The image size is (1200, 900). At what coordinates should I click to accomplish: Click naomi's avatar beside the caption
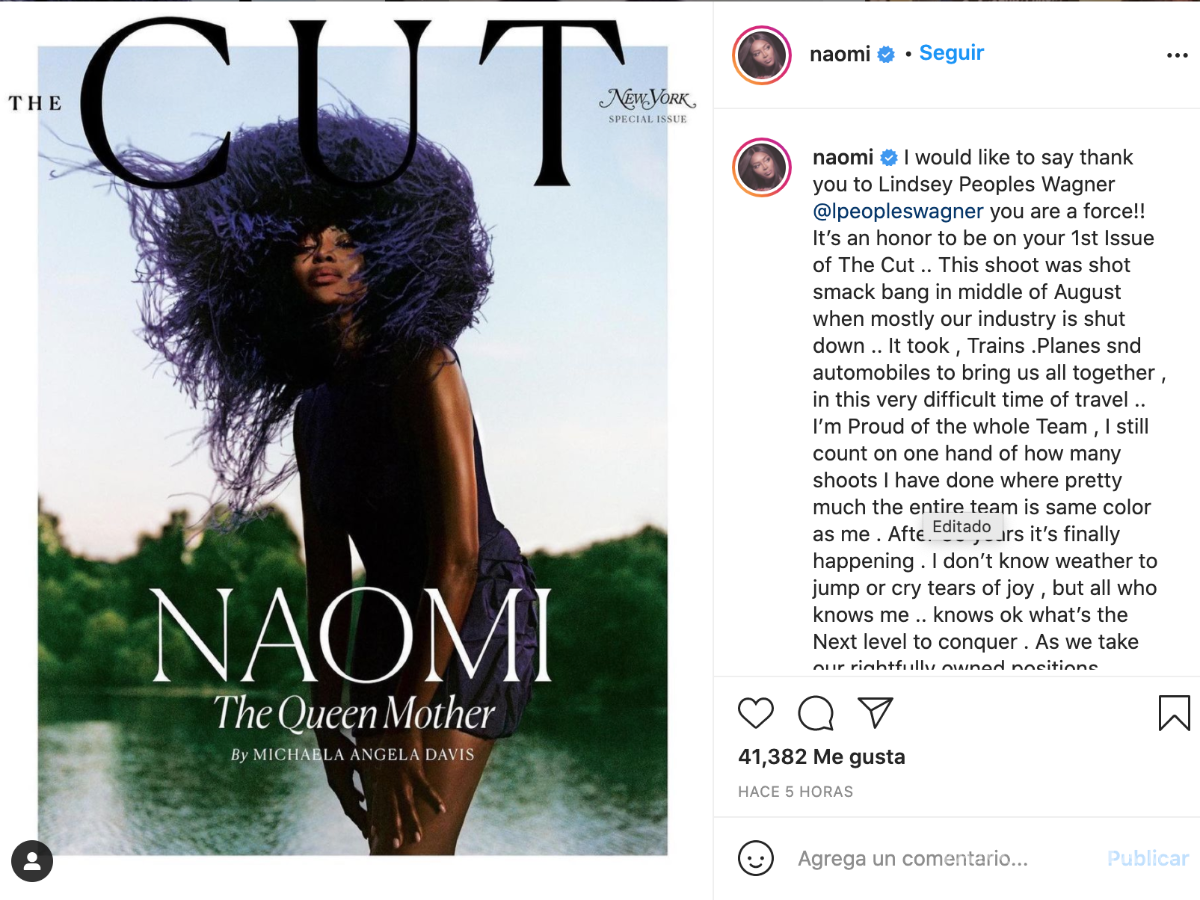762,168
